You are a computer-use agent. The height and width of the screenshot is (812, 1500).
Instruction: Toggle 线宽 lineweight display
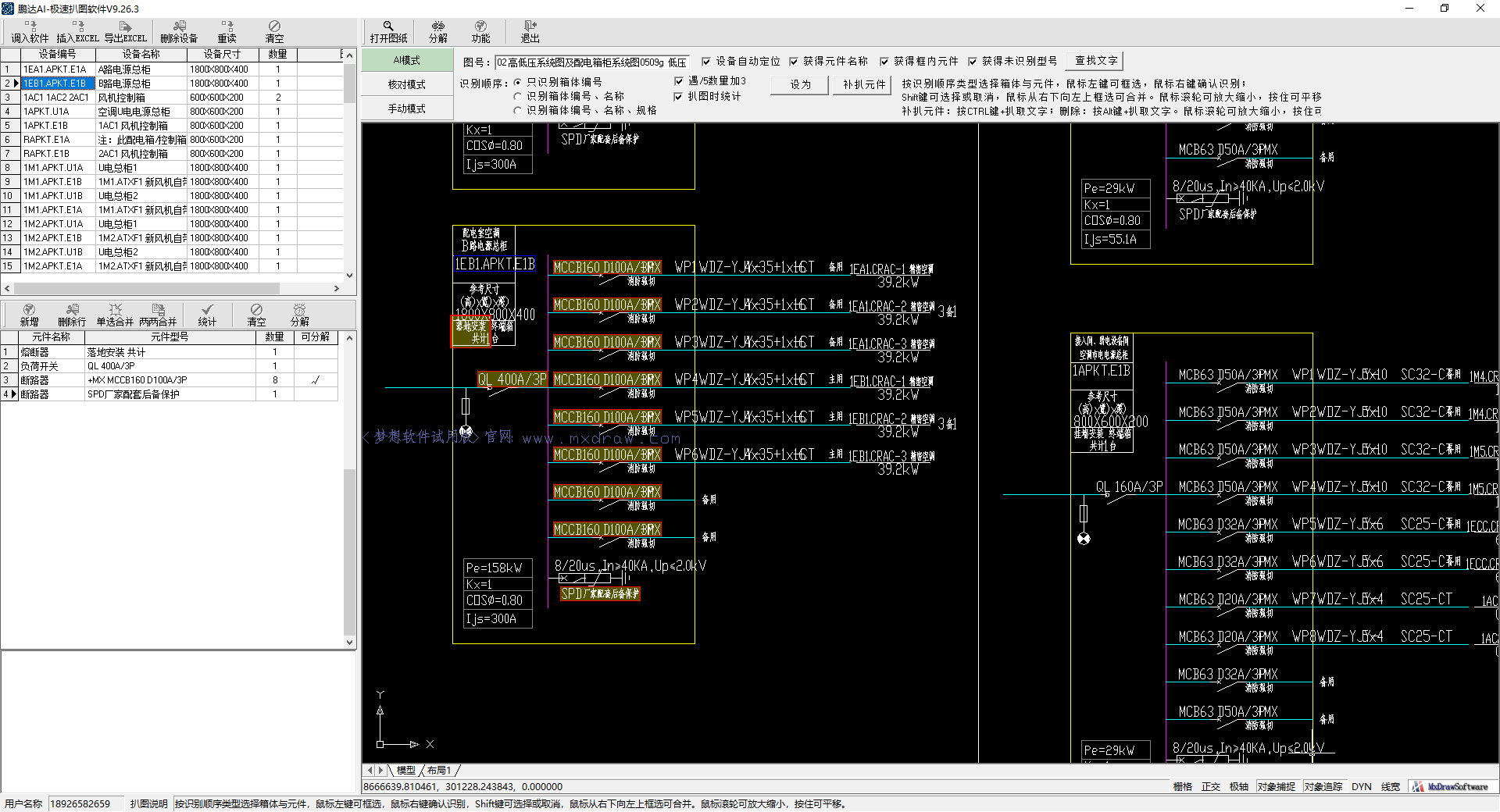(x=1391, y=787)
